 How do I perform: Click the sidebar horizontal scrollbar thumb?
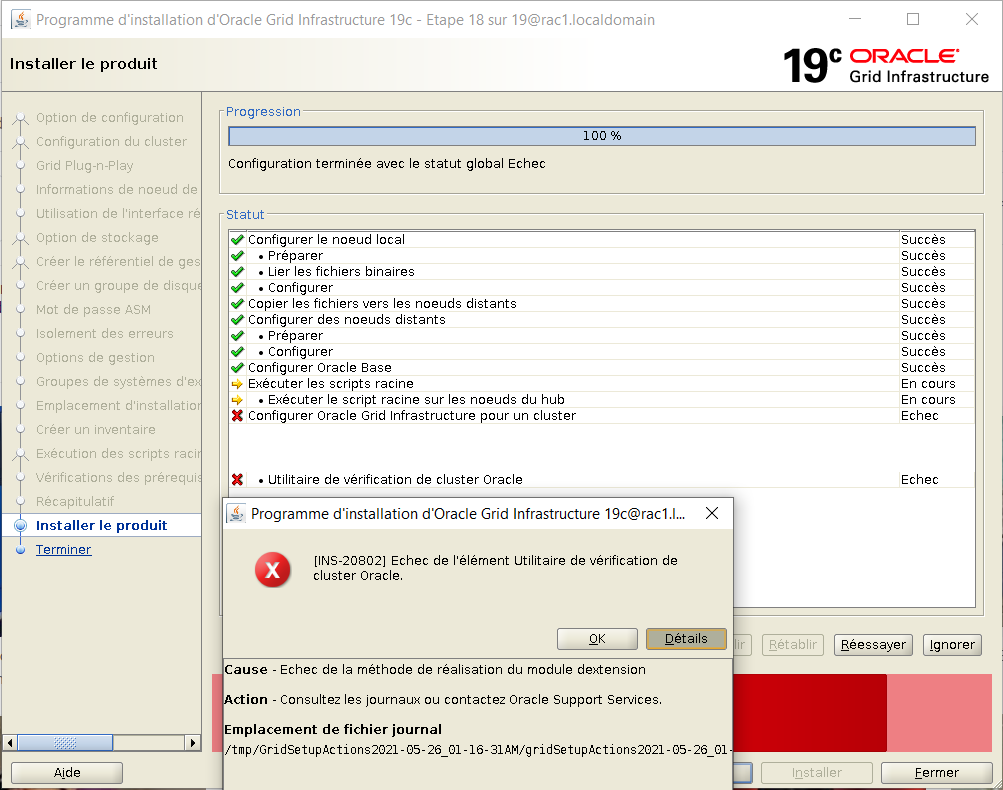(x=65, y=743)
